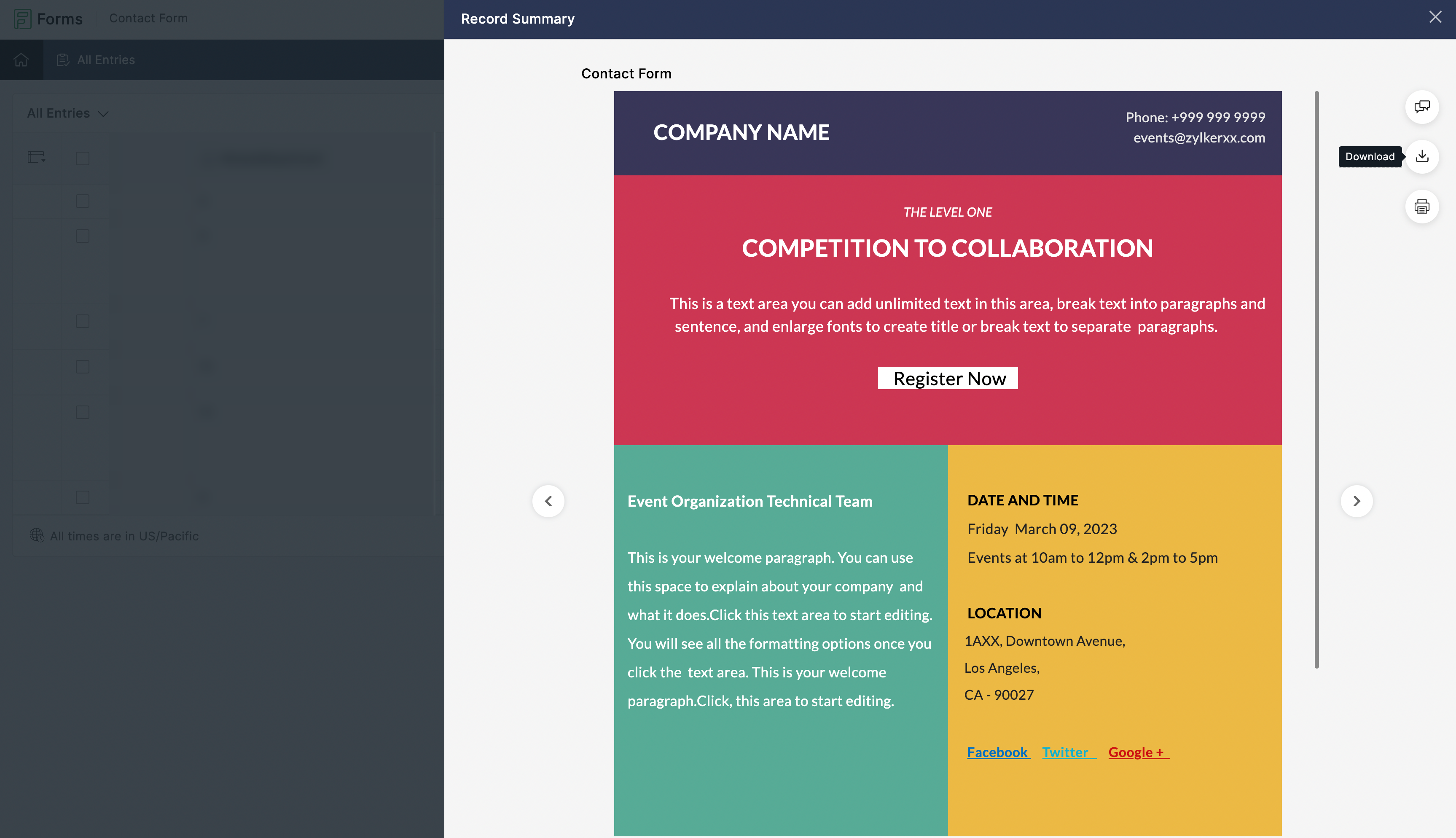
Task: Click the Home icon in sidebar
Action: pos(21,60)
